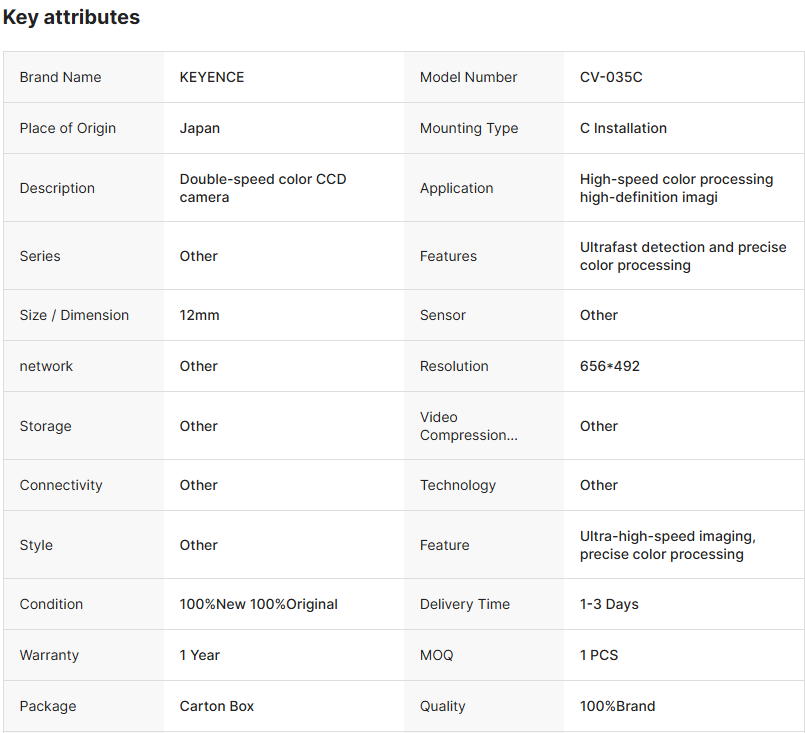Click the 656*492 resolution value
The image size is (805, 733).
[x=610, y=366]
